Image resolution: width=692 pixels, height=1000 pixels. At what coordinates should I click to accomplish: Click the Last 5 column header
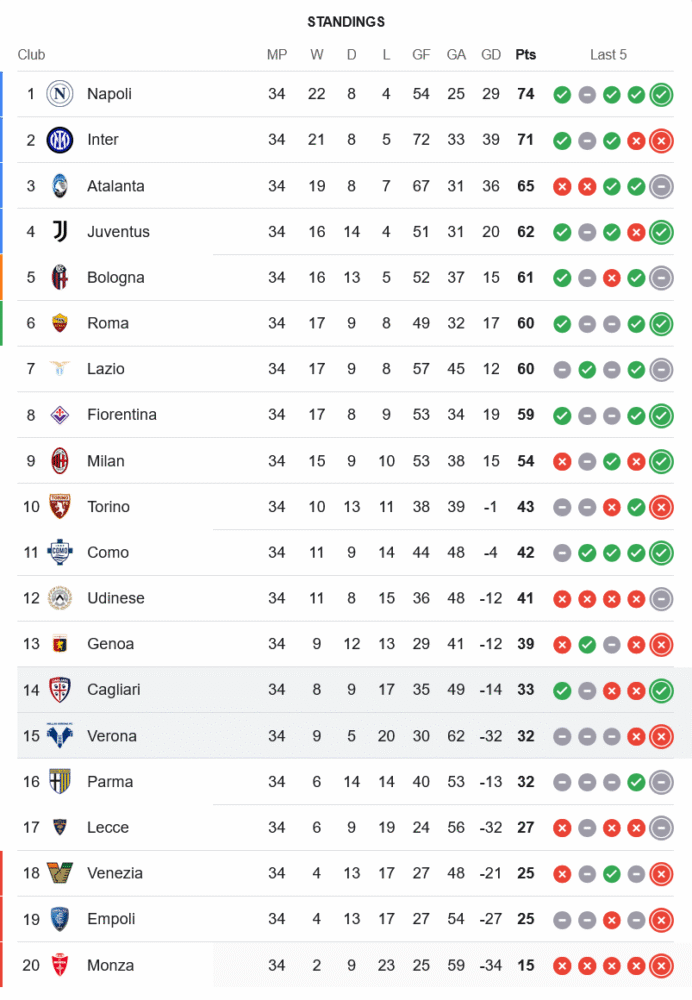[608, 55]
